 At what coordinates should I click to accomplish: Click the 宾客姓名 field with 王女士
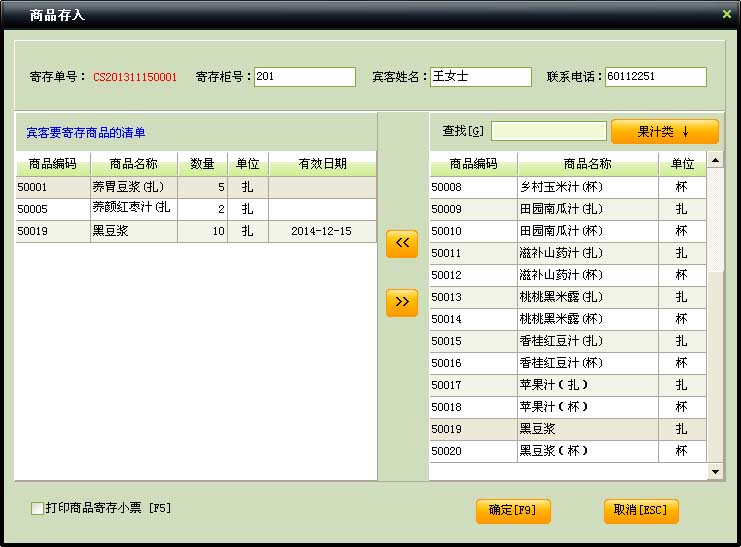pyautogui.click(x=480, y=77)
